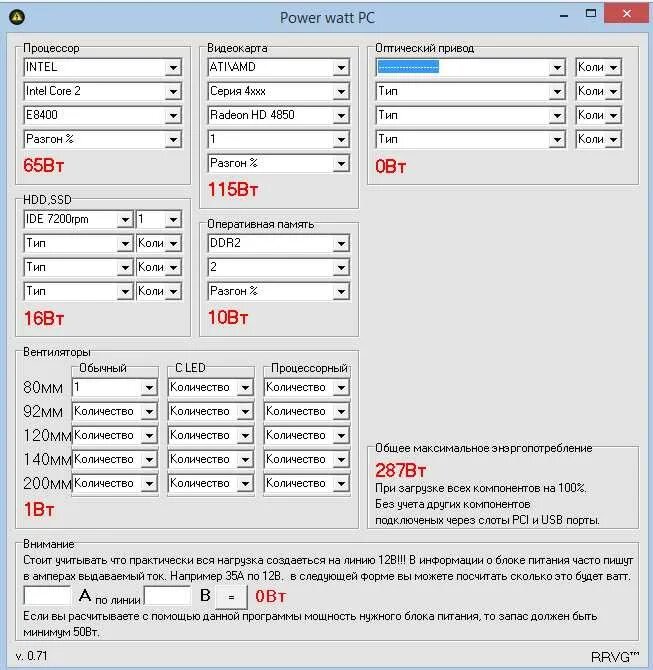
Task: Click the = calculate button
Action: [x=231, y=597]
